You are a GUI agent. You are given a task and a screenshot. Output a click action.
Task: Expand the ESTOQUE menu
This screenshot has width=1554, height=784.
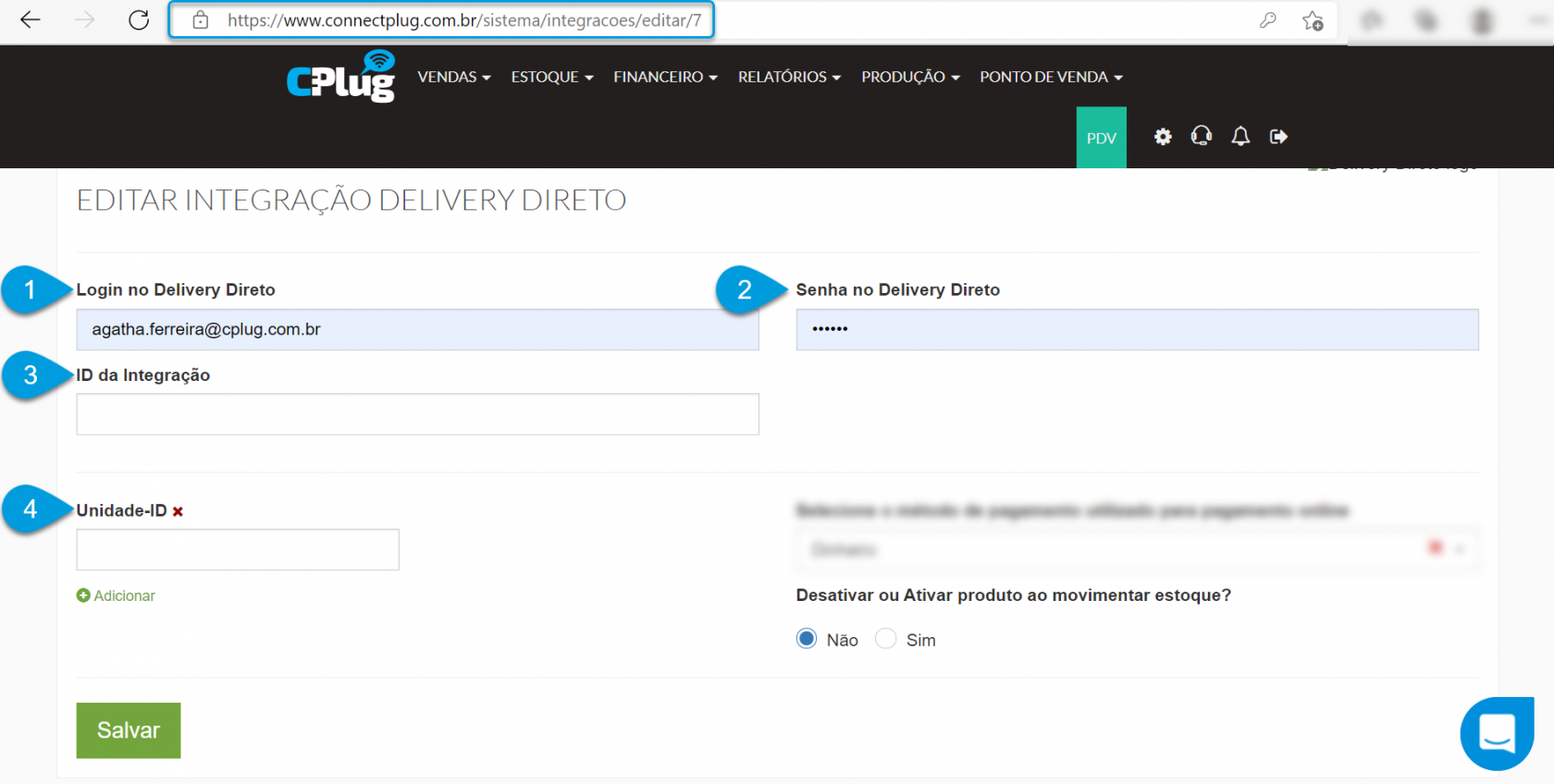point(552,77)
